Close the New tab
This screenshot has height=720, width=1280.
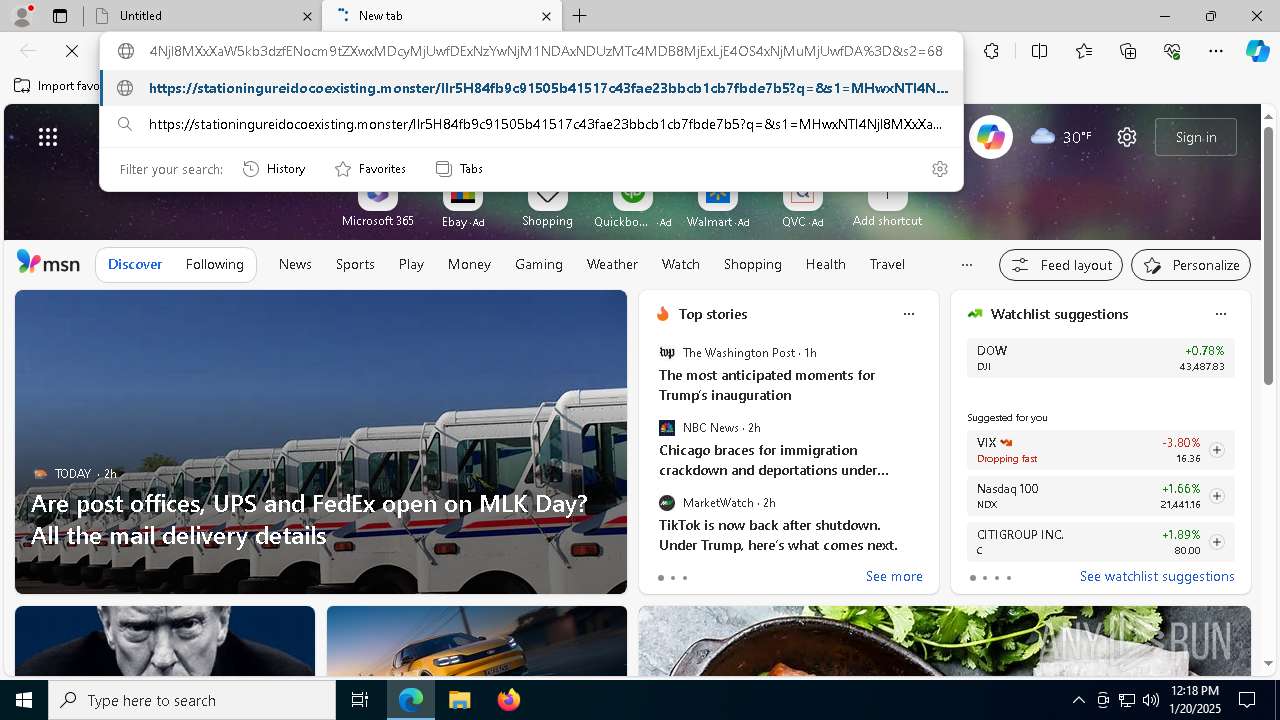click(x=546, y=16)
